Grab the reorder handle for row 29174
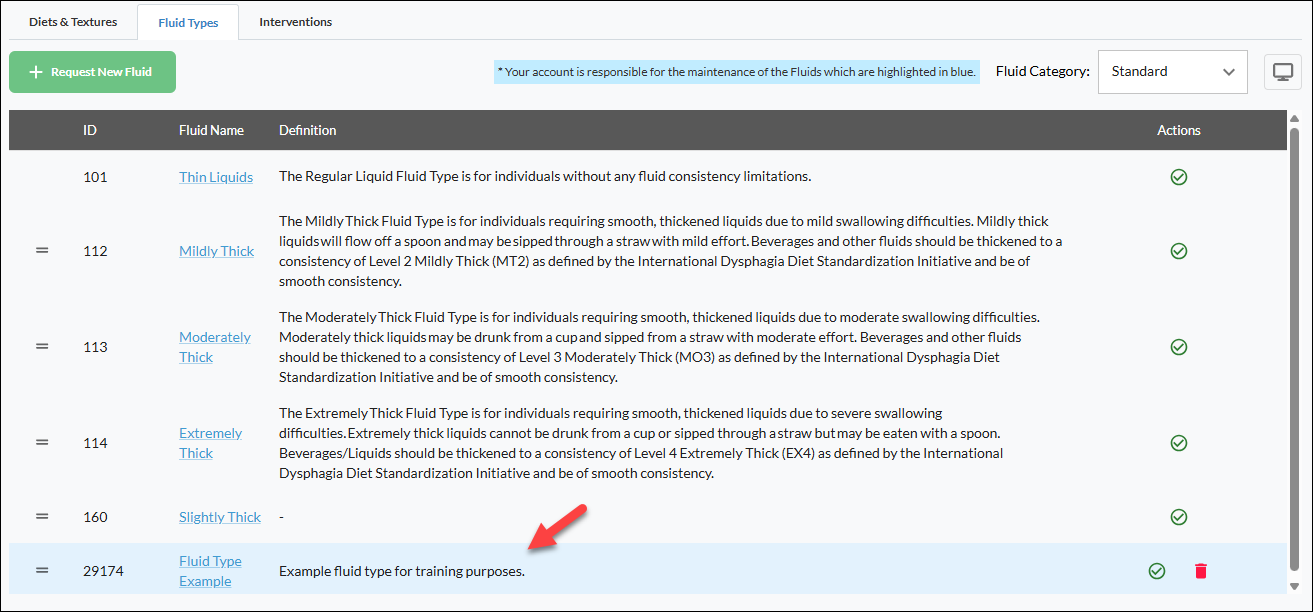This screenshot has height=612, width=1313. (42, 571)
